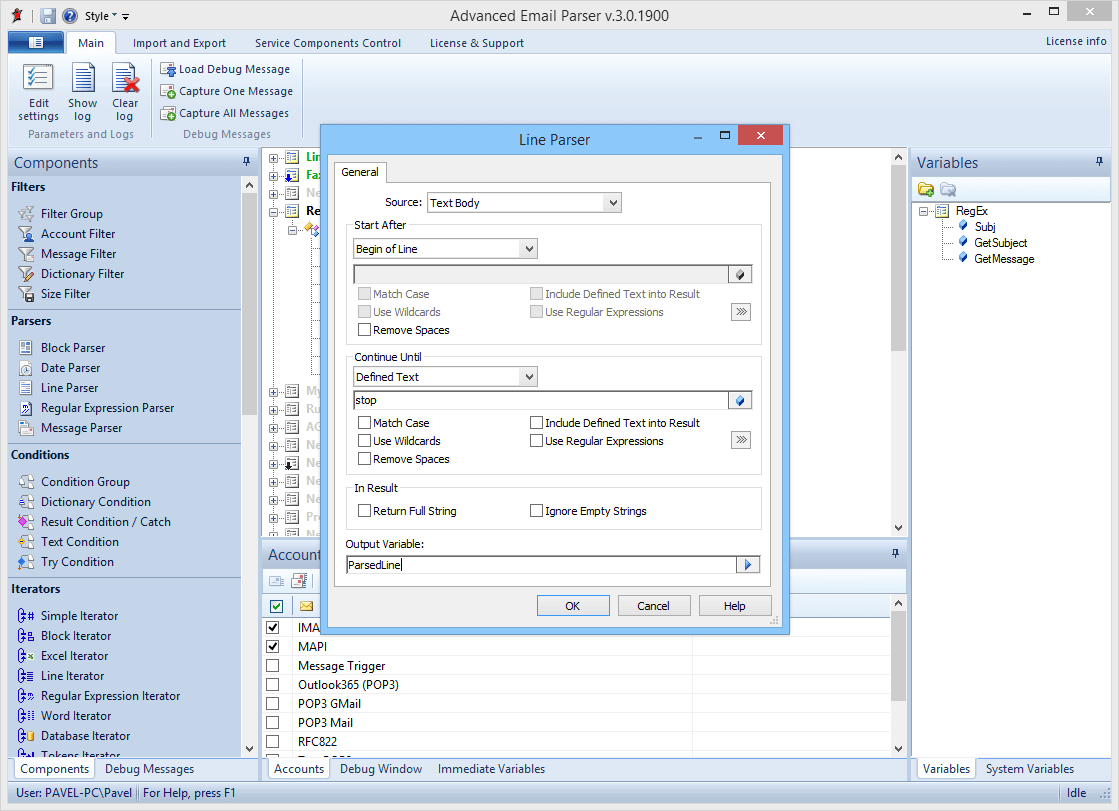Pin the Components panel

point(246,162)
